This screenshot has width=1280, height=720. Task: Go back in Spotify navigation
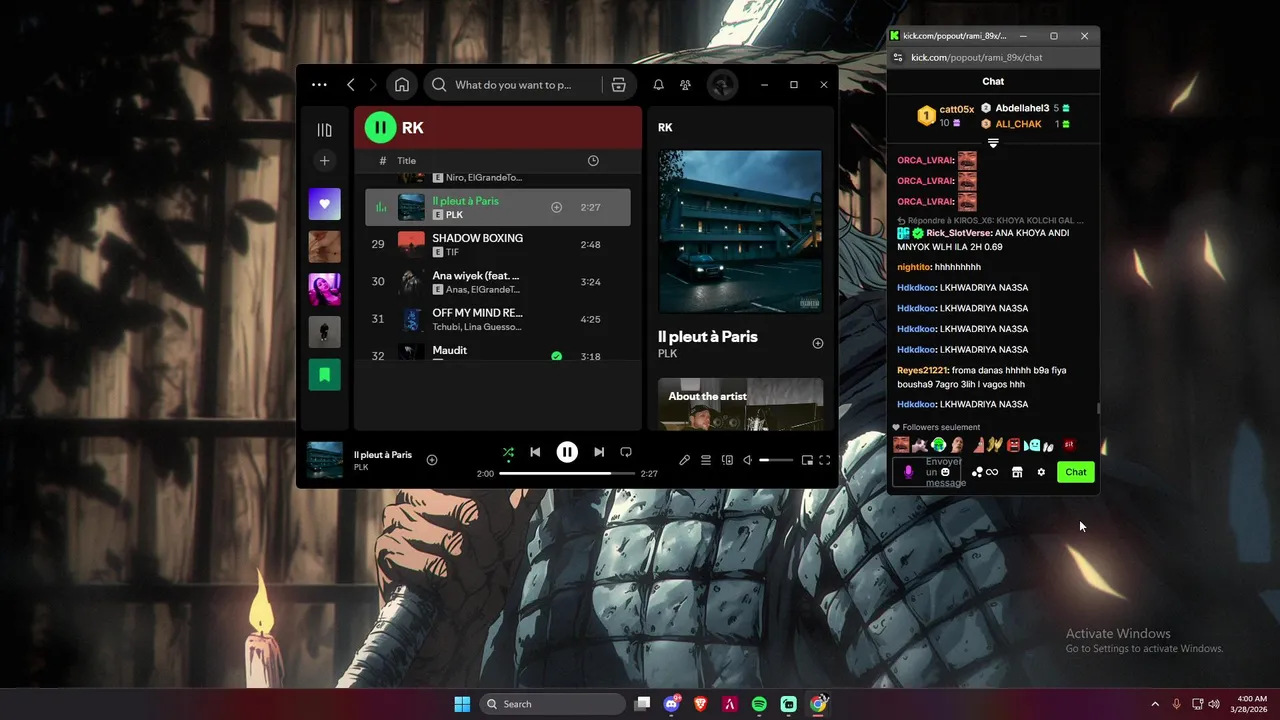point(351,85)
